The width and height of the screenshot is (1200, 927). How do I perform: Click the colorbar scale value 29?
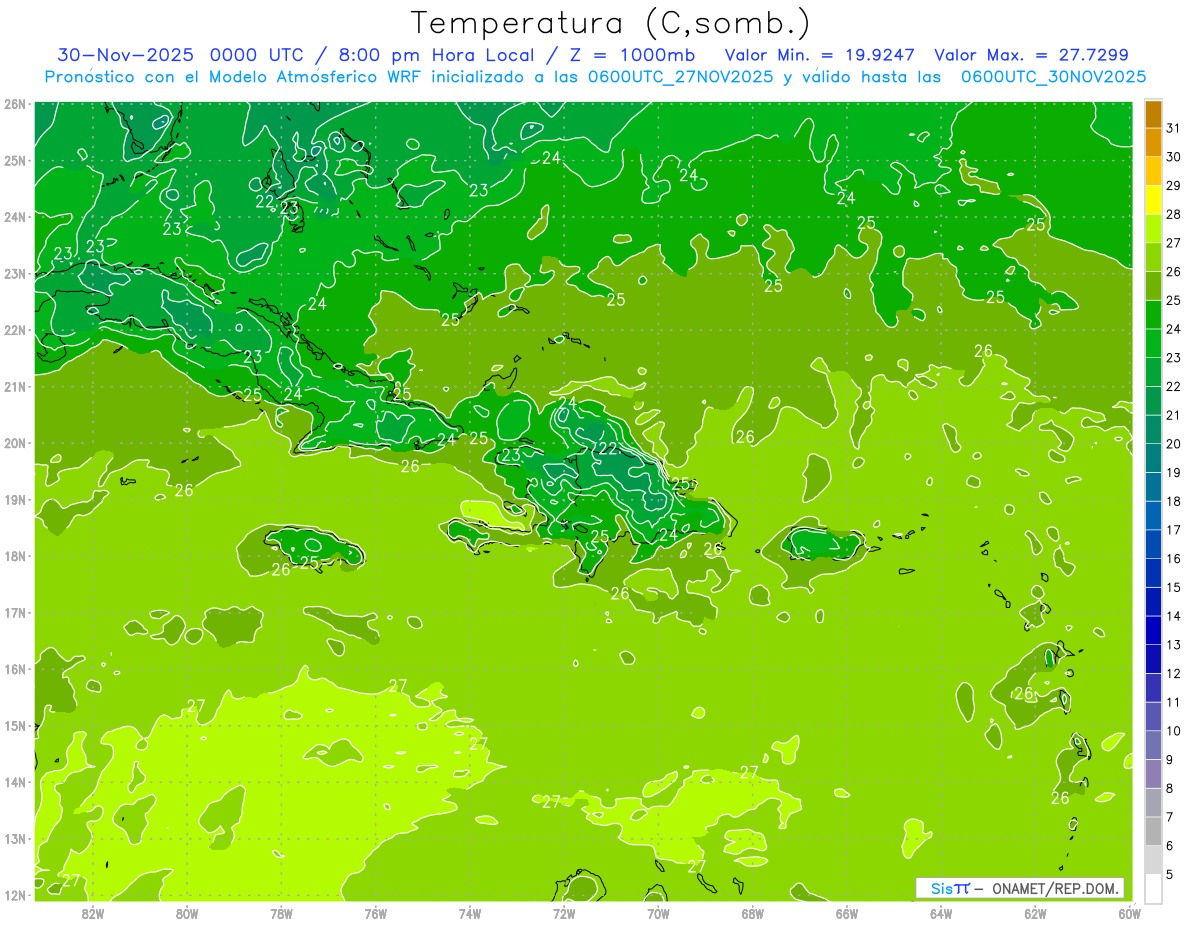[x=1174, y=186]
